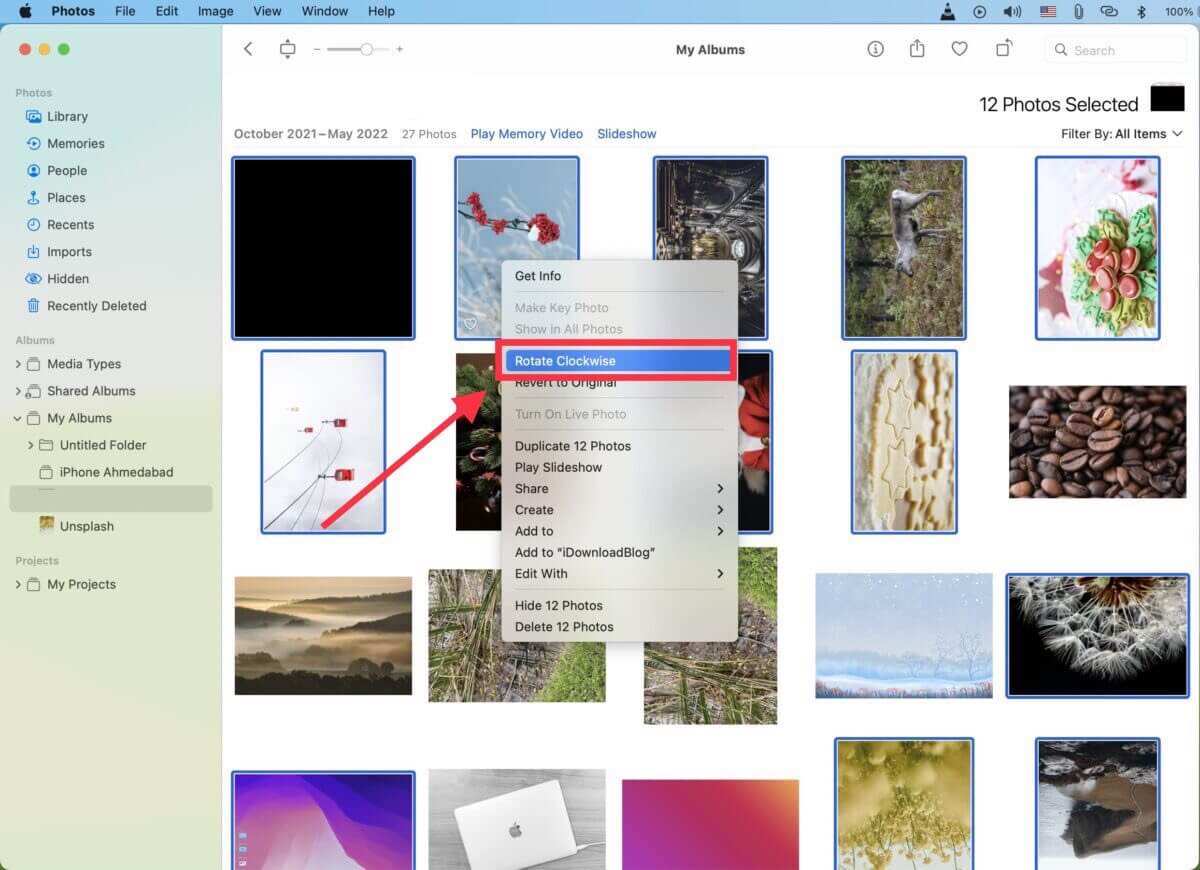Open the Image menu in menu bar
The image size is (1200, 870).
point(215,11)
